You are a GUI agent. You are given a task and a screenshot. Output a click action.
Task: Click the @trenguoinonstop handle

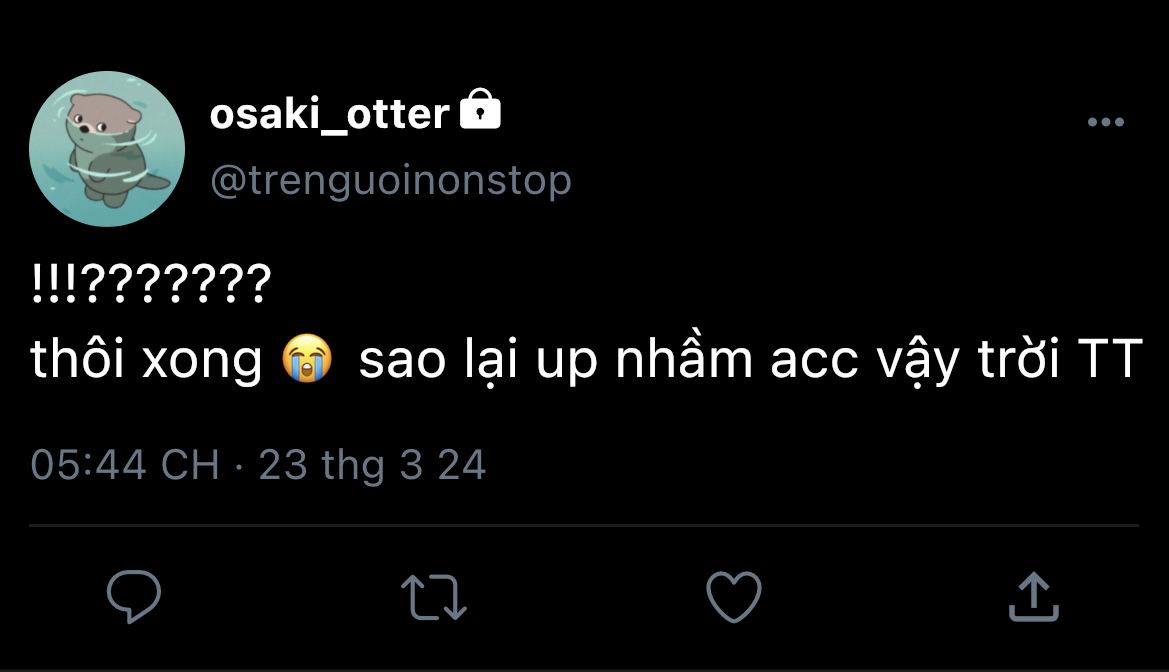(x=390, y=181)
